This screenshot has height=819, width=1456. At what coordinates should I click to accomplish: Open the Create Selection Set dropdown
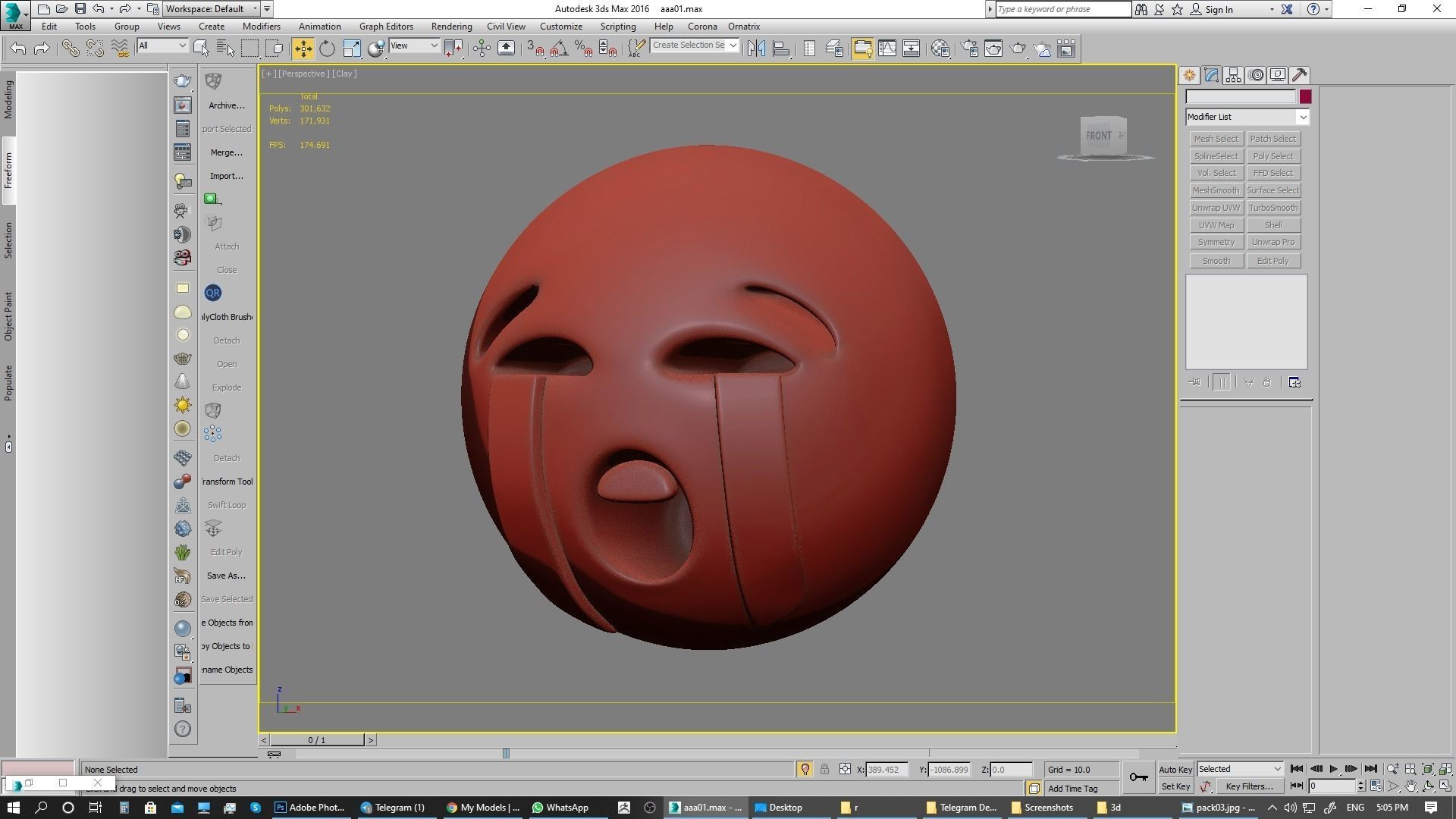pyautogui.click(x=694, y=45)
